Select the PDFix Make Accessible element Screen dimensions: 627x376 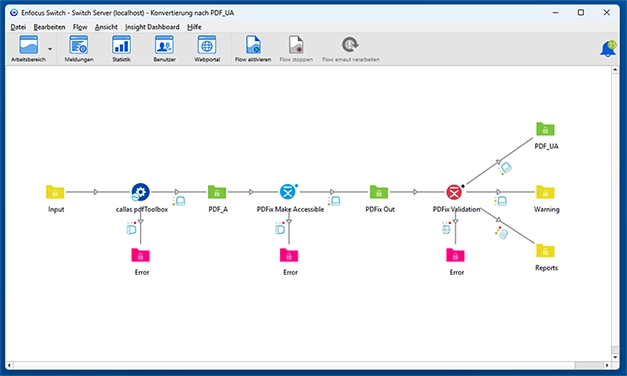[x=288, y=192]
